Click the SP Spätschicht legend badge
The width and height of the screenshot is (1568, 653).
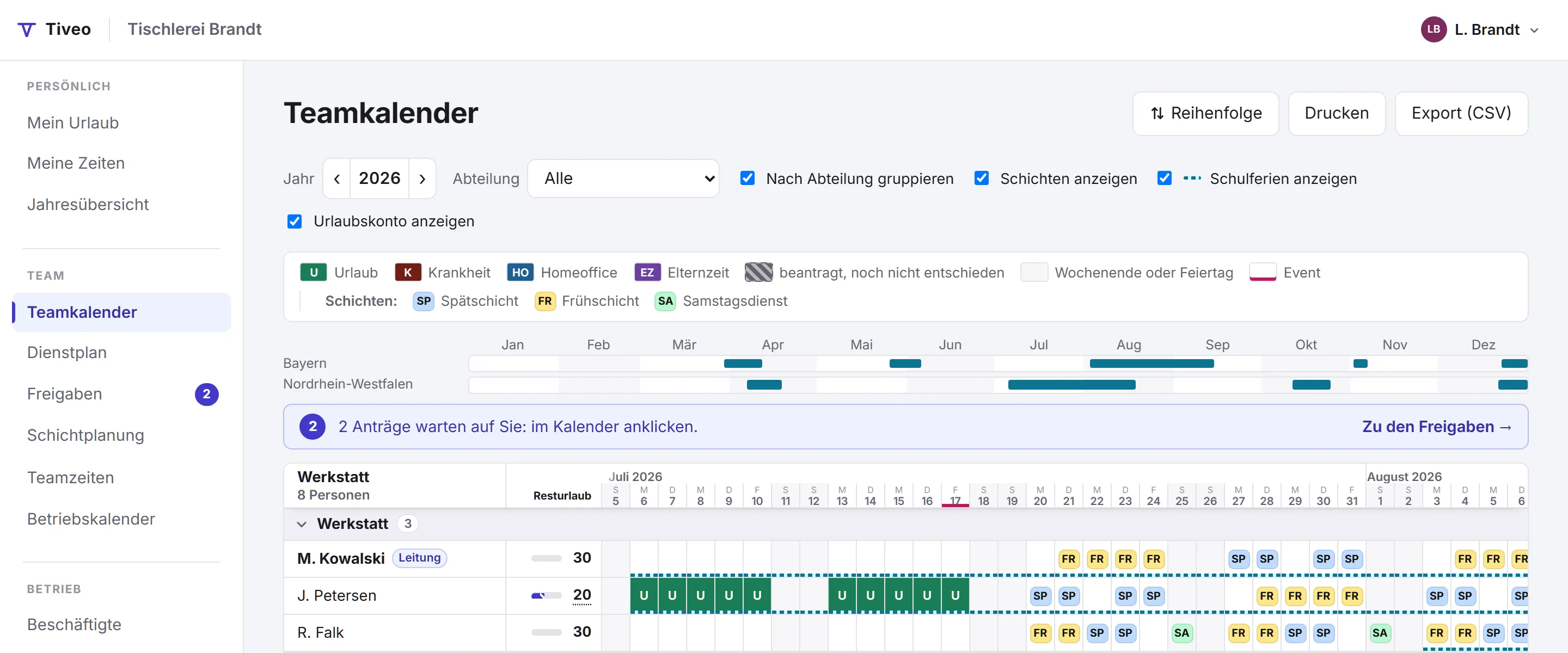pyautogui.click(x=424, y=300)
